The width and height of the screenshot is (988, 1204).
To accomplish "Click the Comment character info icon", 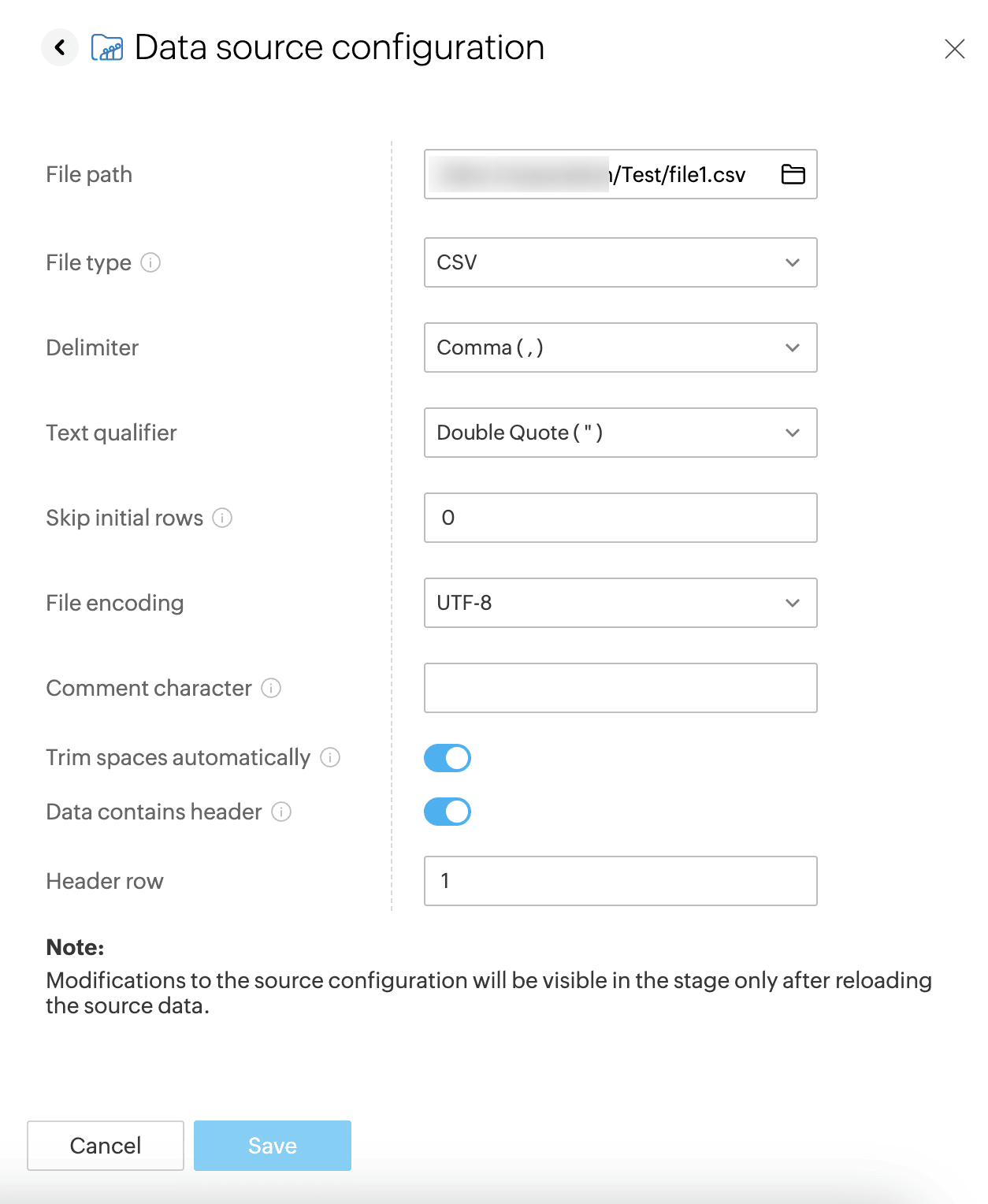I will [x=271, y=688].
